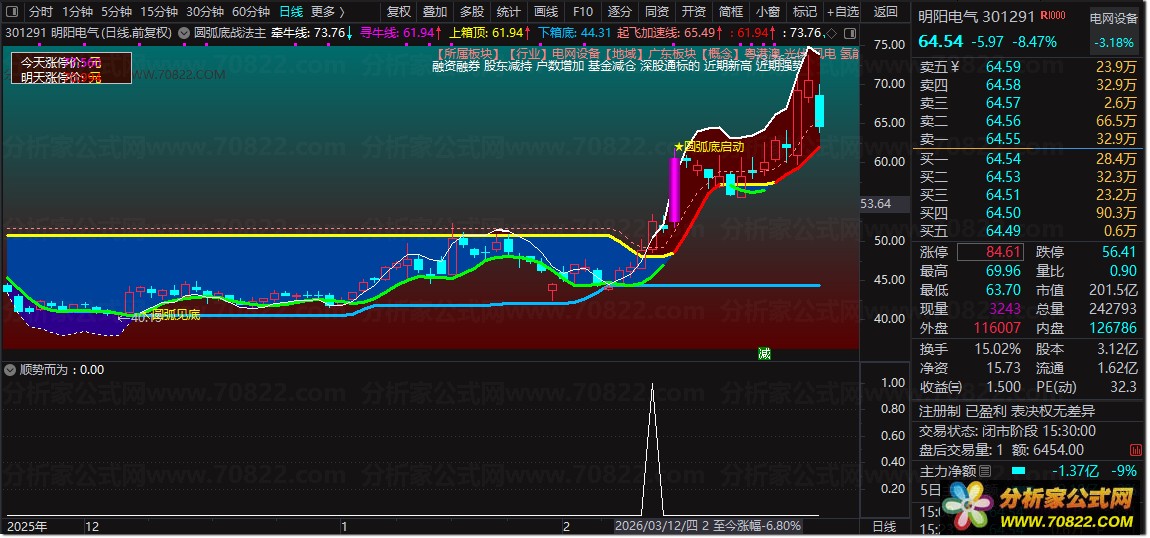
Task: Click the magenta 圆弧底启动 candle
Action: (675, 190)
